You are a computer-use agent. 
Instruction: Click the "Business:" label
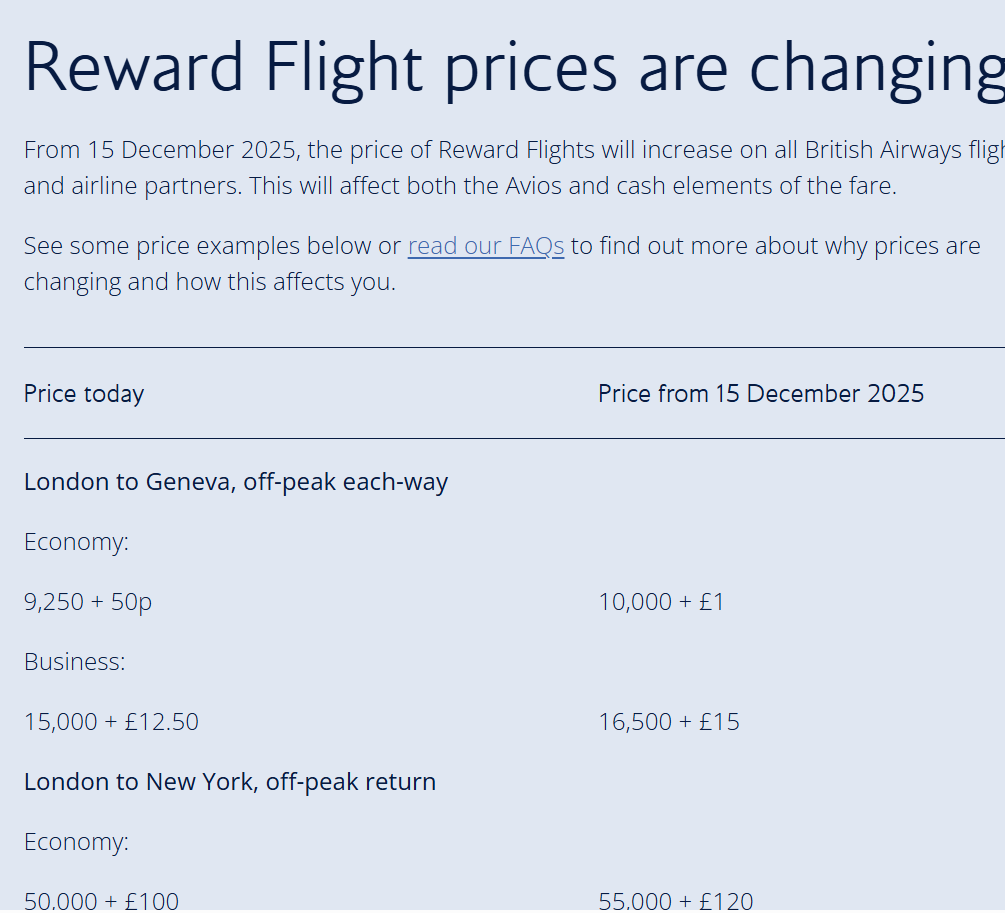[75, 662]
